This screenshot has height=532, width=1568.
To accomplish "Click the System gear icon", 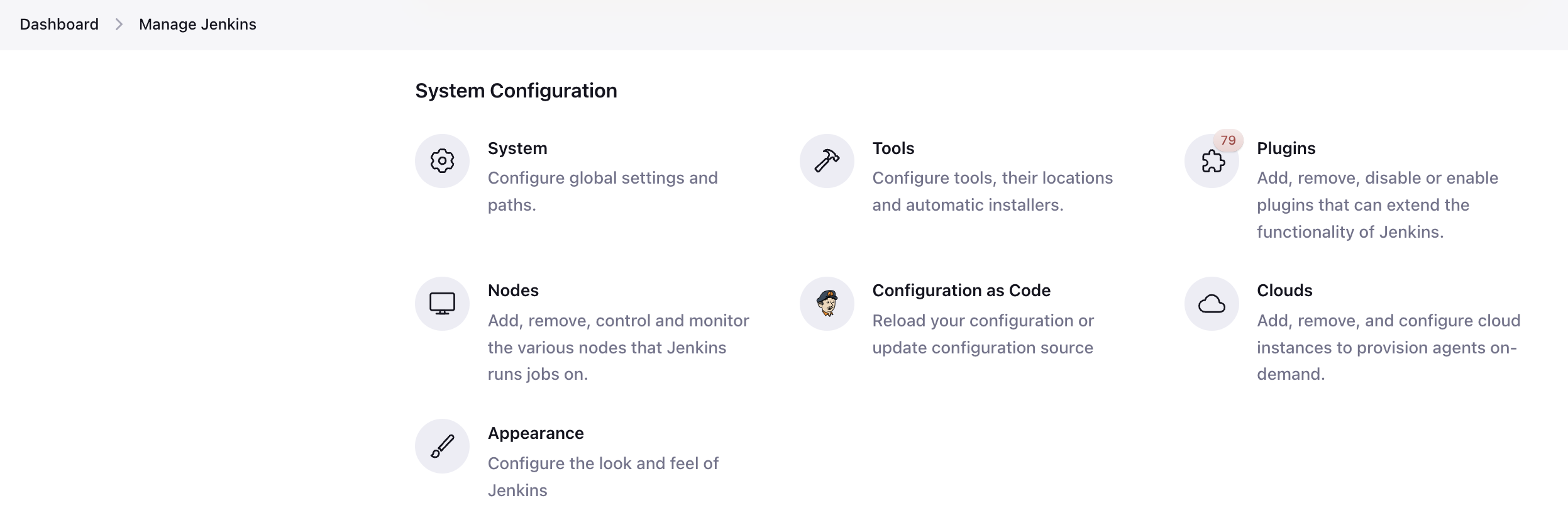I will (442, 161).
